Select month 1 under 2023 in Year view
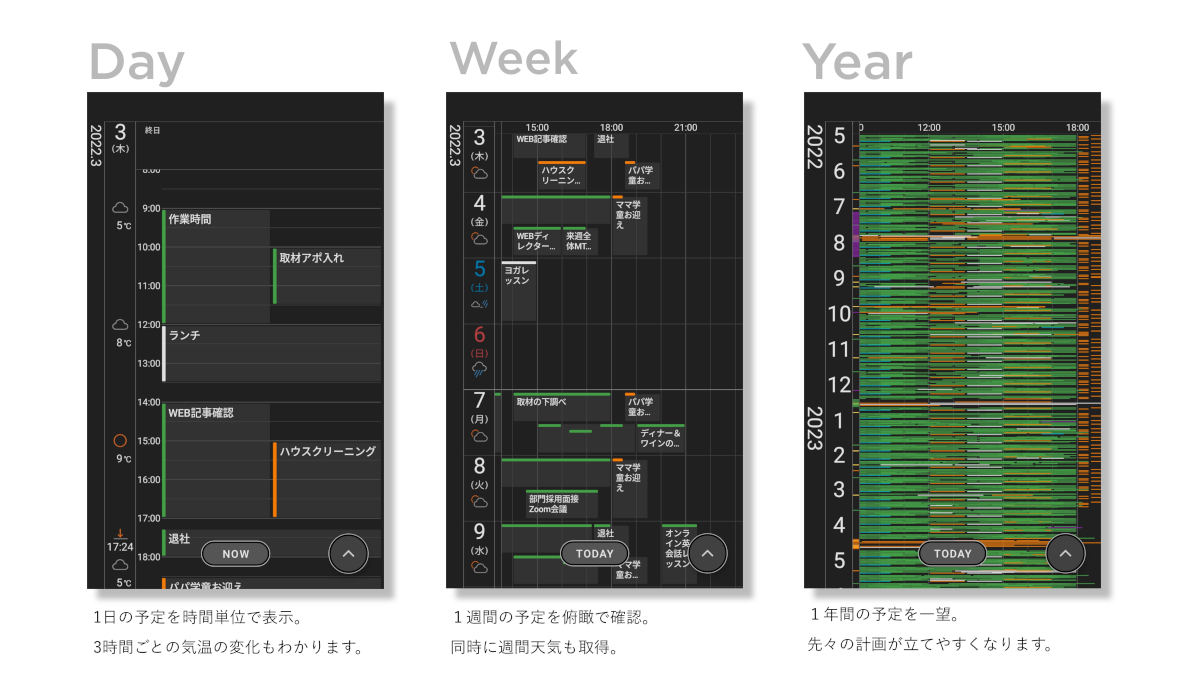1200x680 pixels. [839, 419]
